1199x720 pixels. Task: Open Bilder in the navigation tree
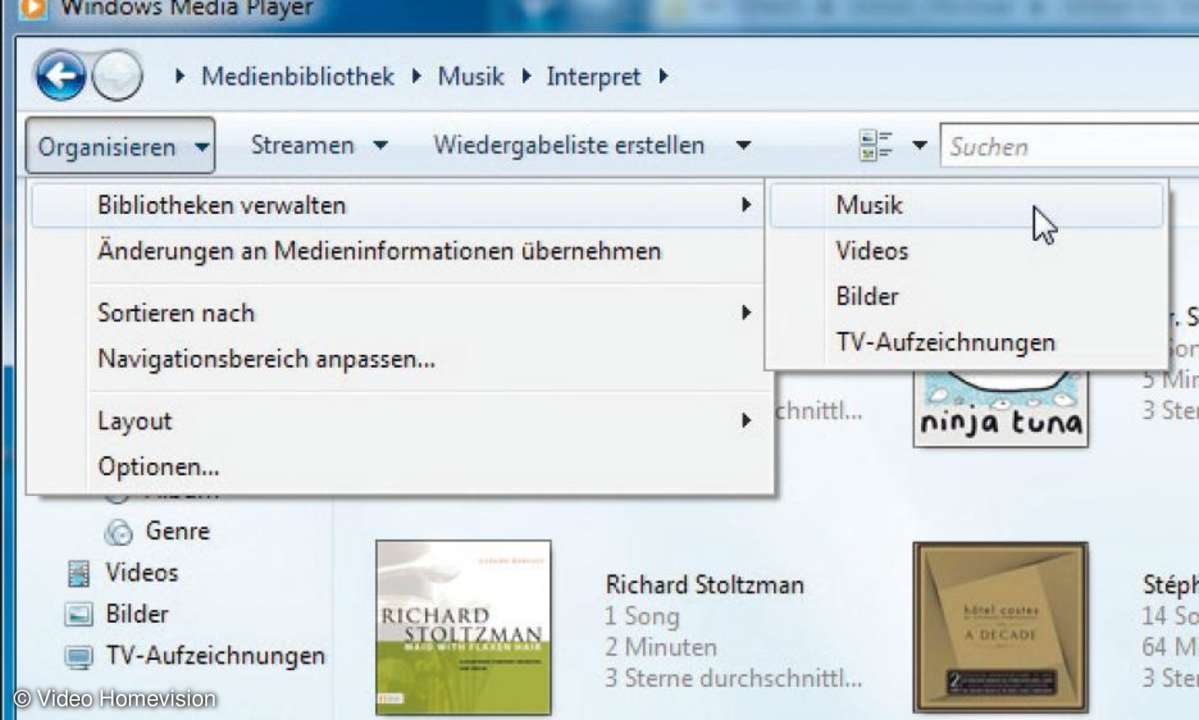tap(137, 614)
